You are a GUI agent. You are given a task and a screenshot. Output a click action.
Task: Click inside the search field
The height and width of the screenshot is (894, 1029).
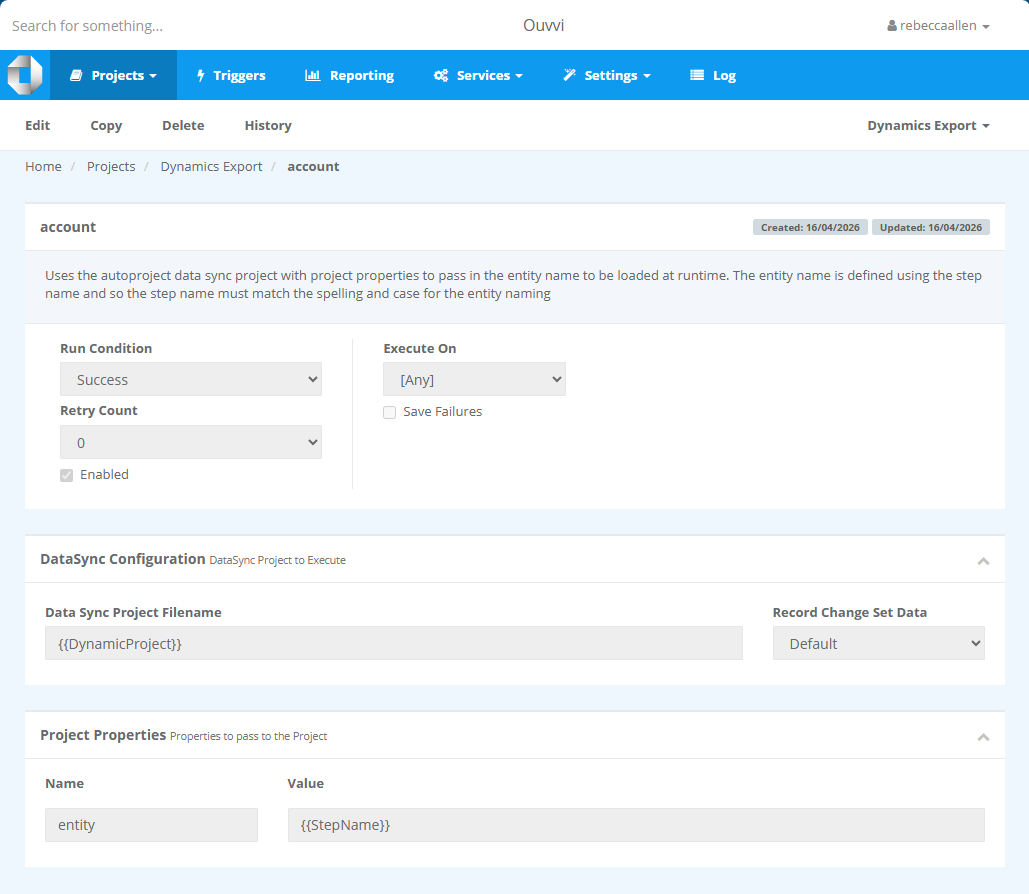pyautogui.click(x=150, y=25)
